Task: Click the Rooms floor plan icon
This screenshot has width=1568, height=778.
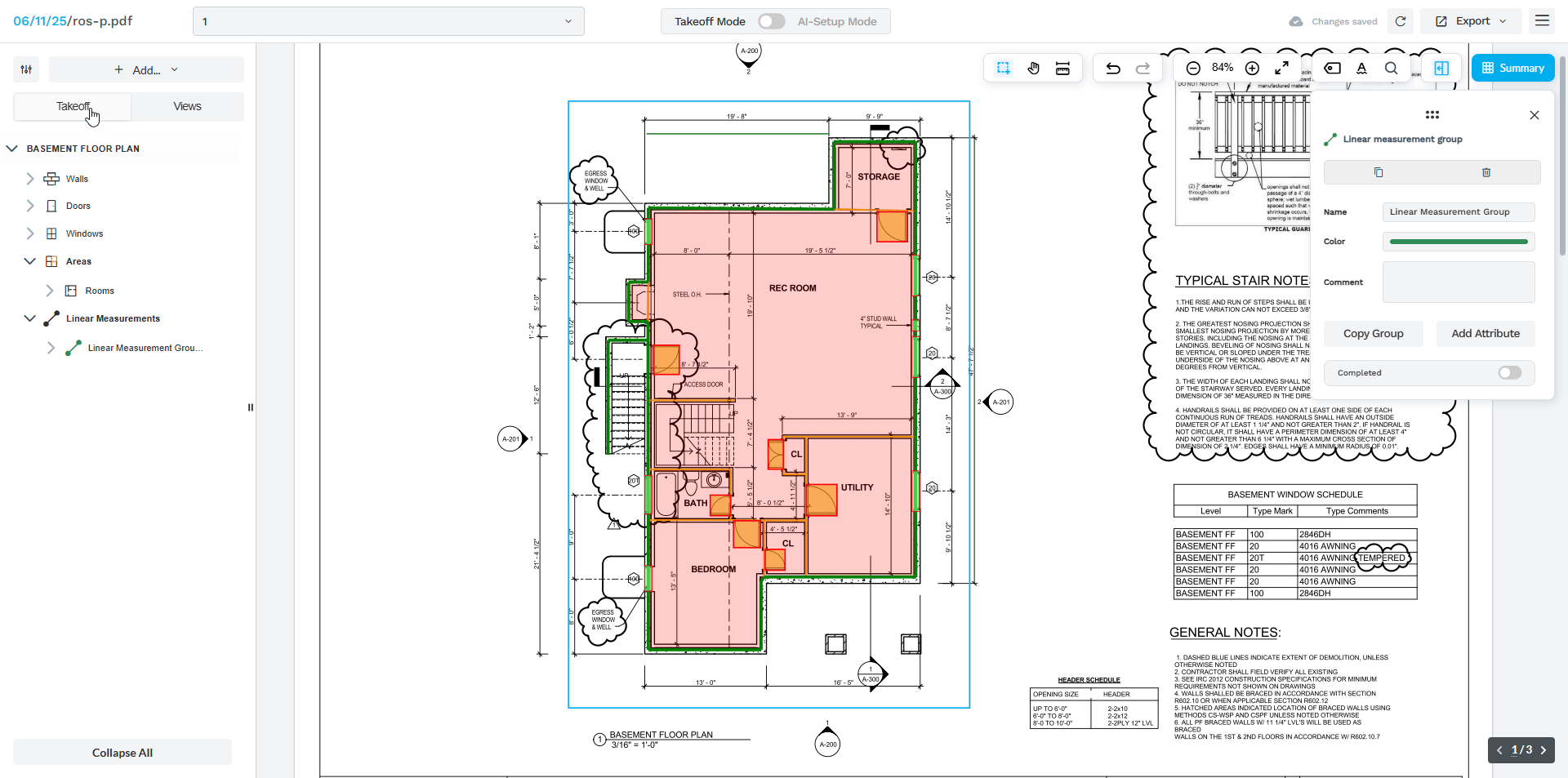Action: coord(71,291)
